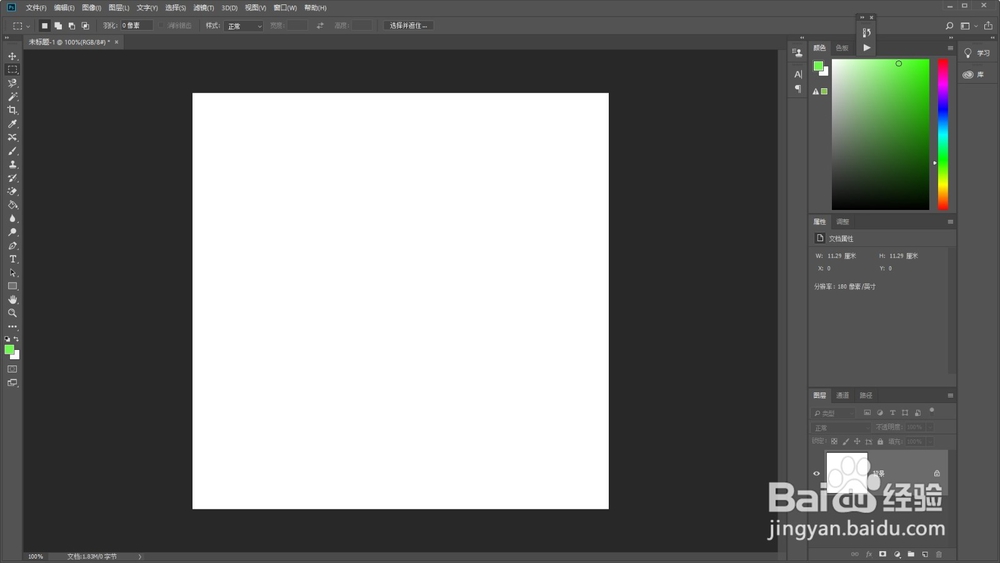Select the Zoom tool
The image size is (1000, 563).
pos(12,313)
